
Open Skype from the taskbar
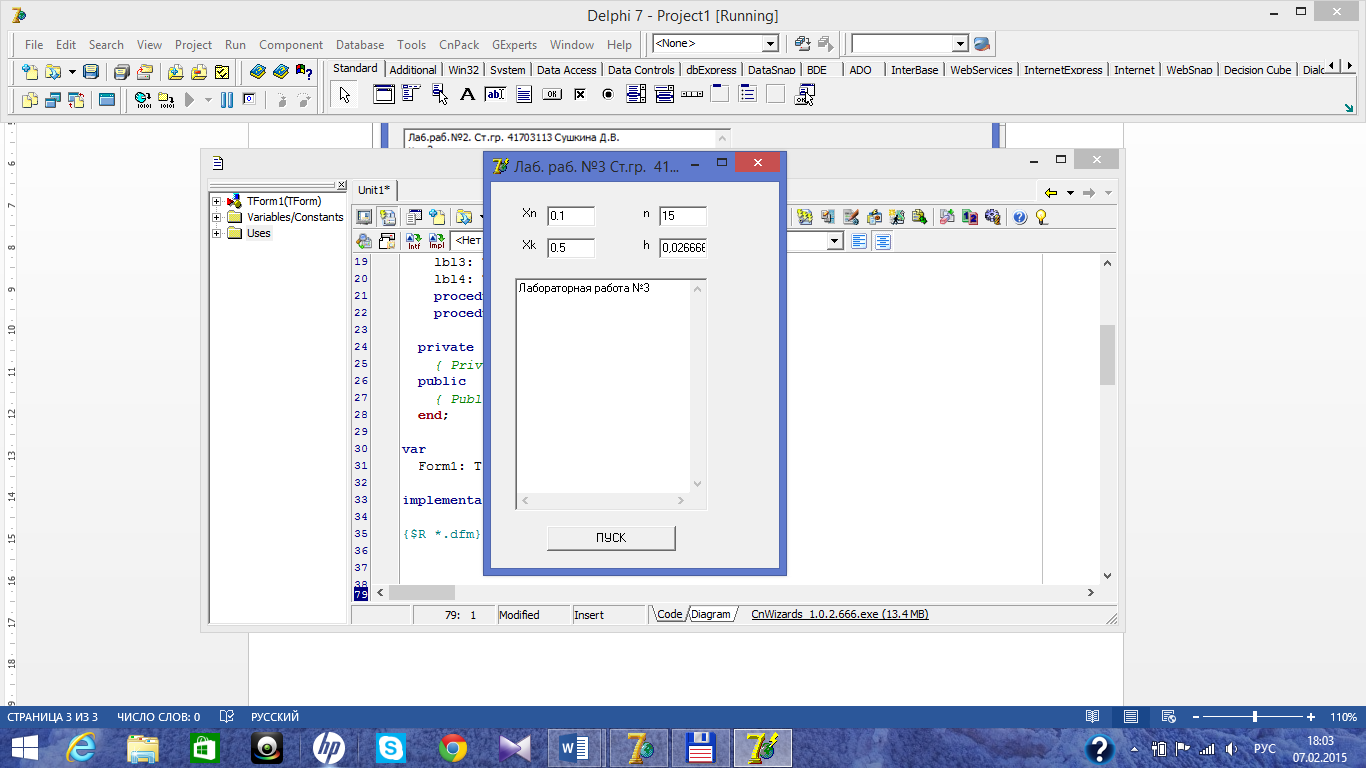(391, 748)
